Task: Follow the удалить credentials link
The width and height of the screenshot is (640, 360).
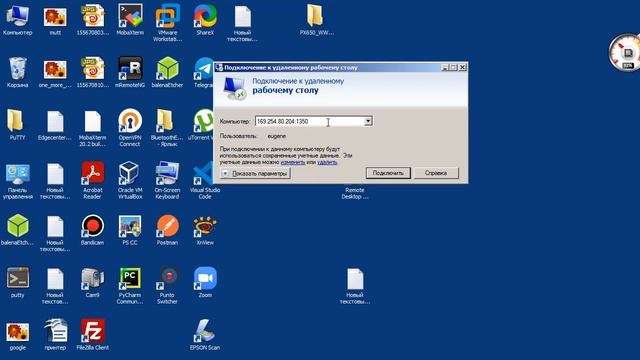Action: click(x=327, y=162)
